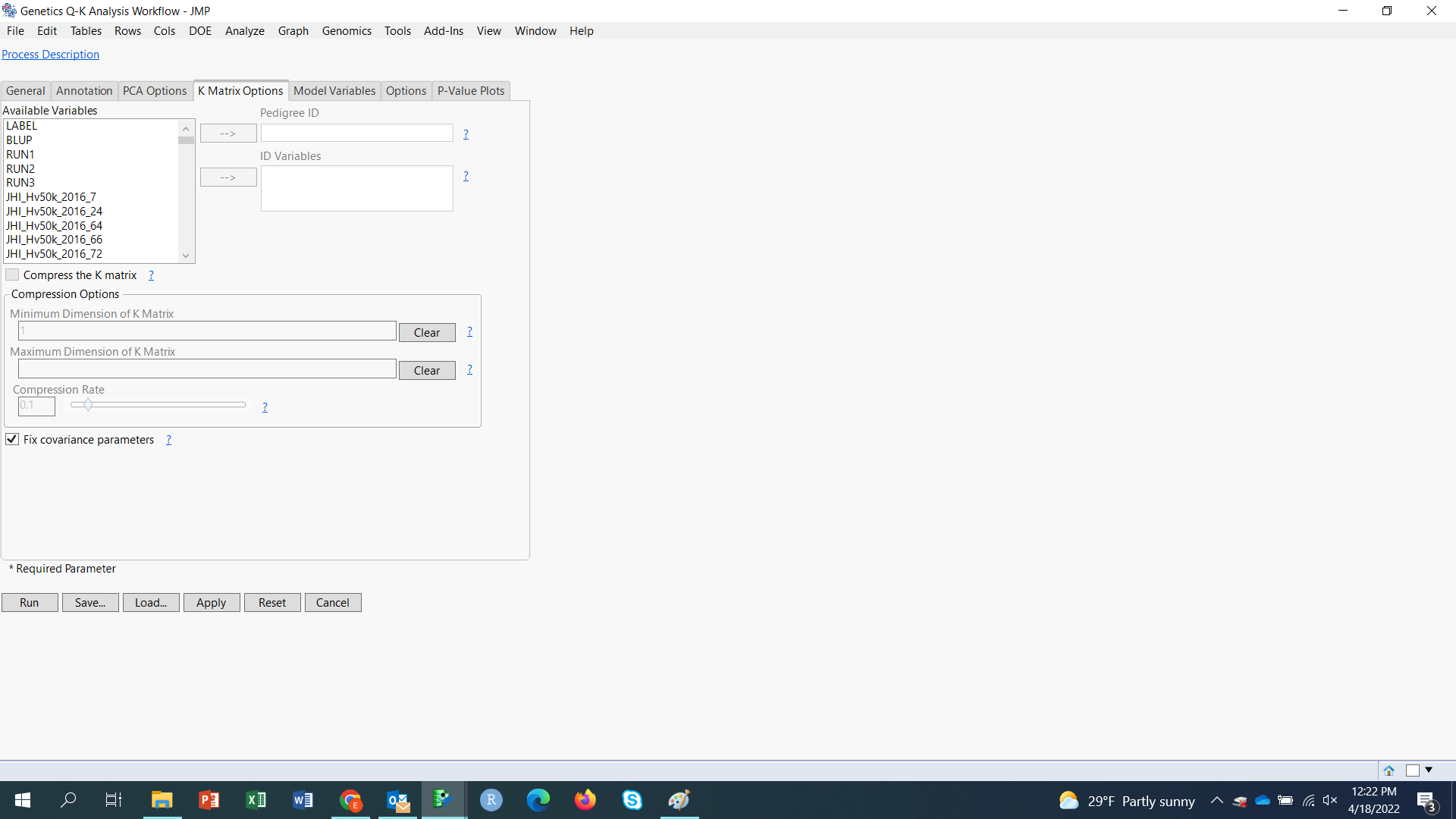Open the P-Value Plots tab
The image size is (1456, 819).
coord(471,91)
